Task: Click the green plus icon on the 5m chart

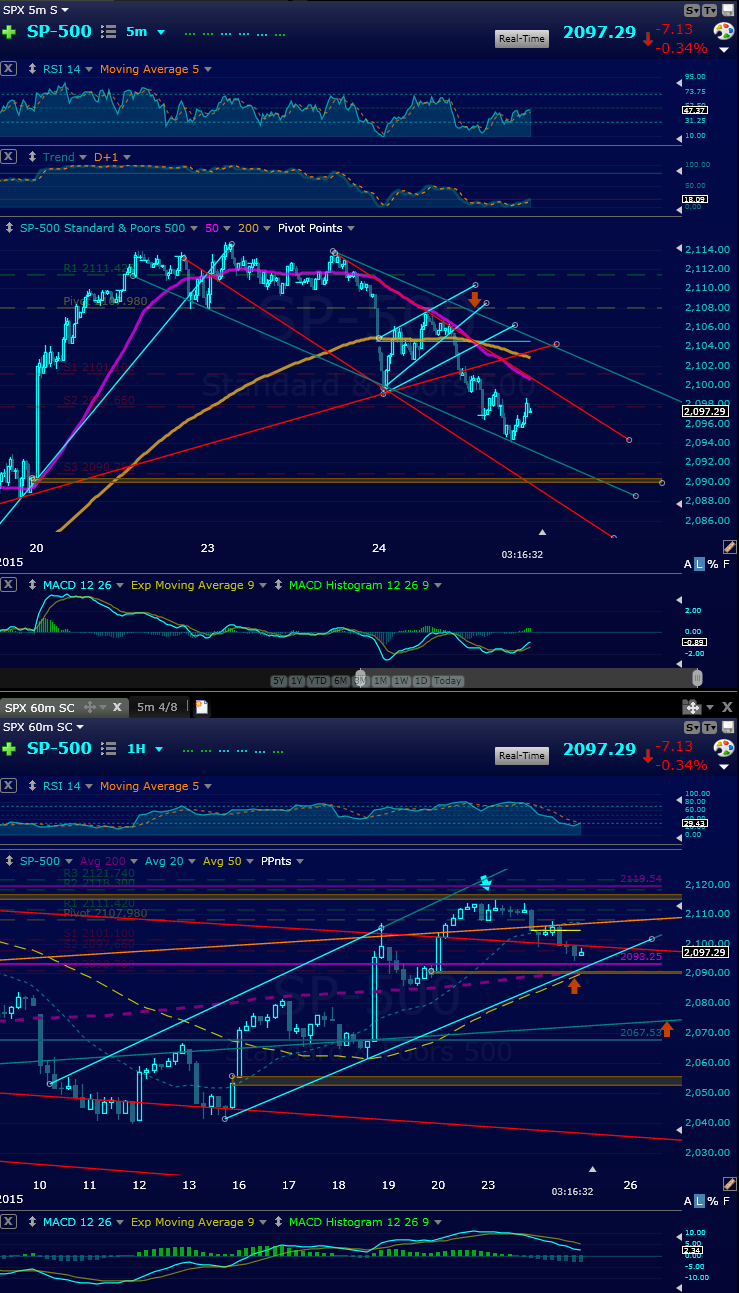Action: pyautogui.click(x=9, y=32)
